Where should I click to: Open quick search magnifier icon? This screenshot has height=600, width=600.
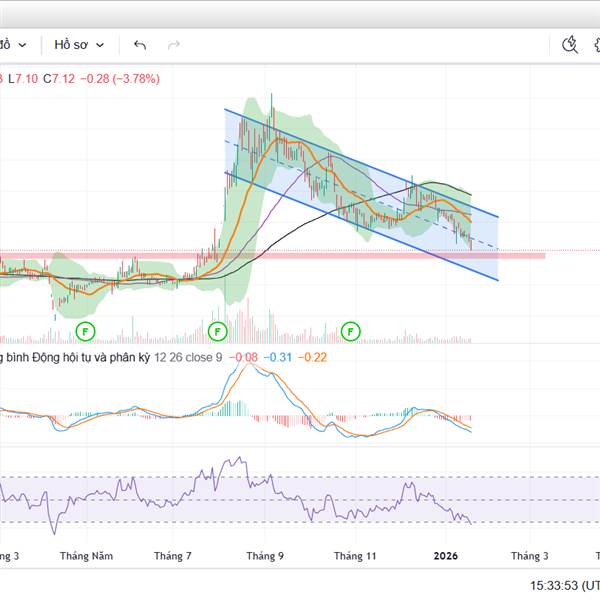(570, 44)
